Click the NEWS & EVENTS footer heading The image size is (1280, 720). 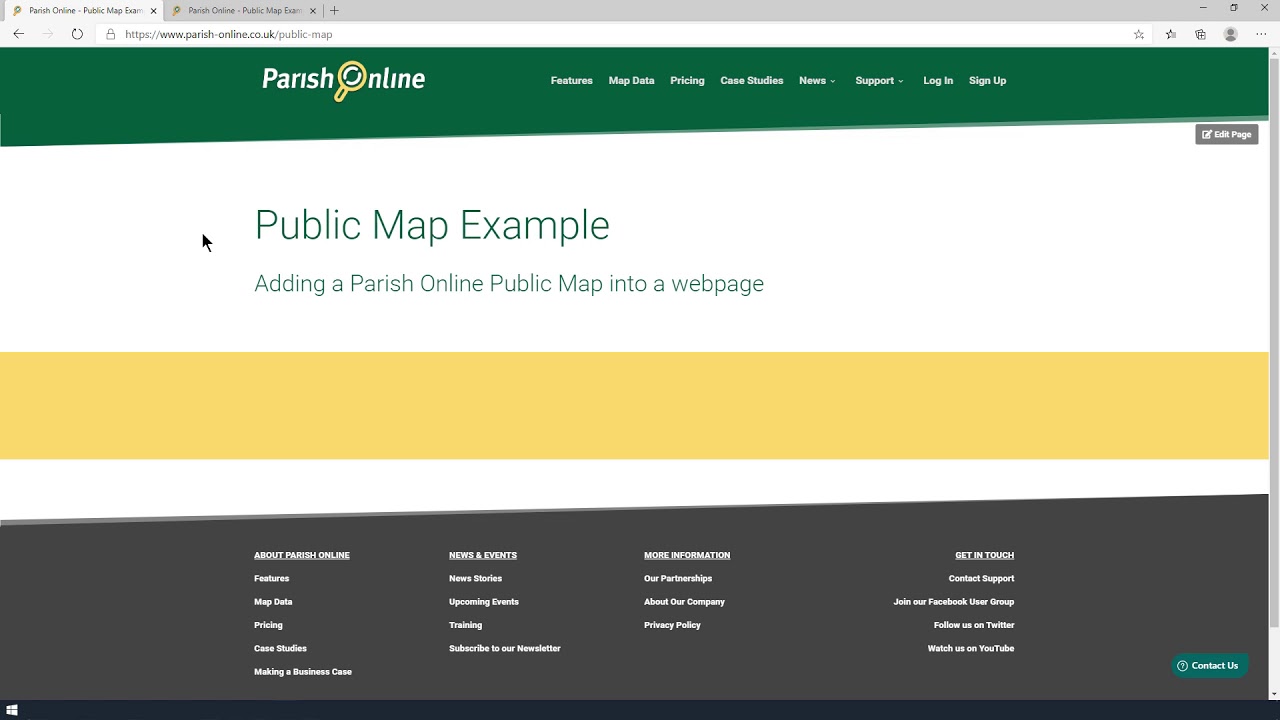(483, 555)
